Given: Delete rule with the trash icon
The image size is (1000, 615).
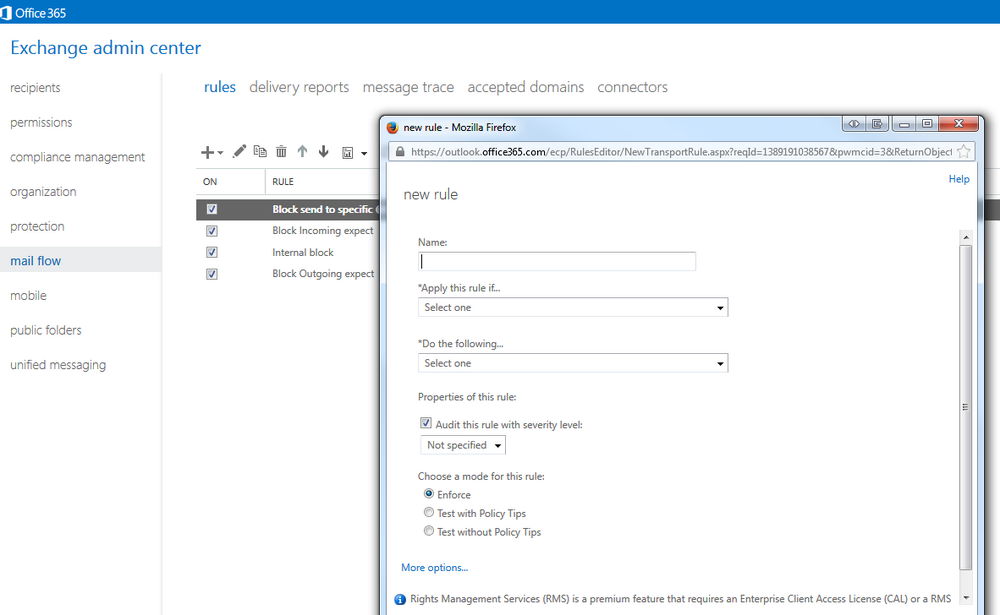Looking at the screenshot, I should (x=281, y=151).
